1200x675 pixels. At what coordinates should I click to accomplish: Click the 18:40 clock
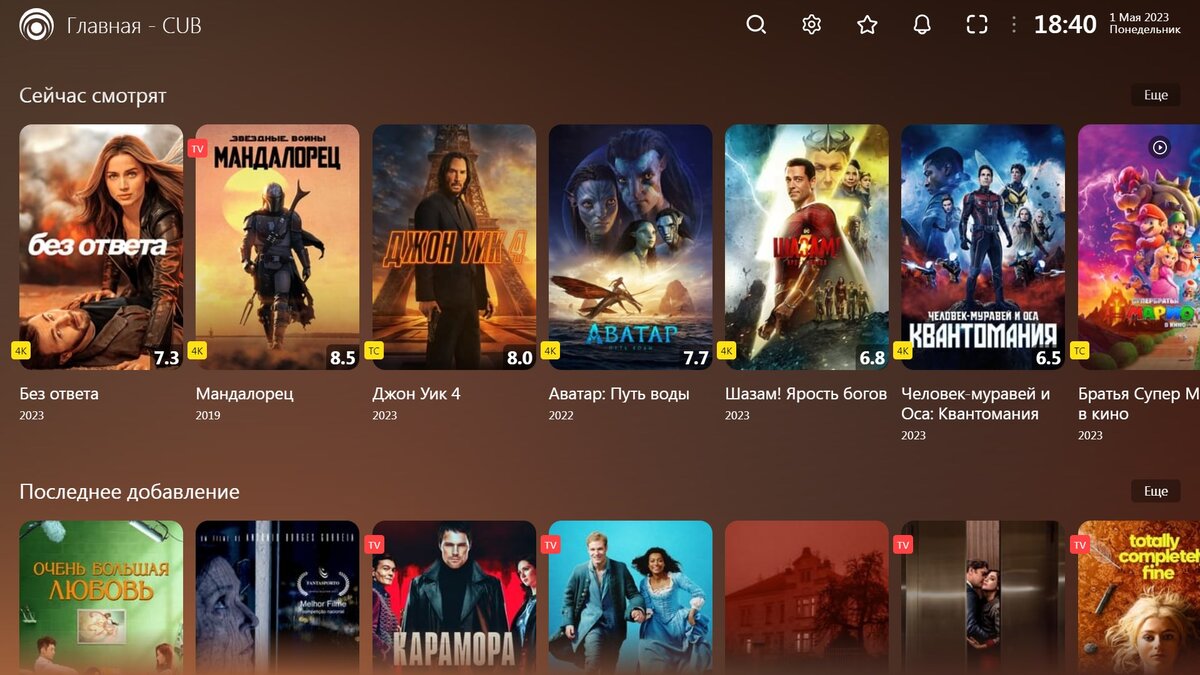(x=1065, y=25)
